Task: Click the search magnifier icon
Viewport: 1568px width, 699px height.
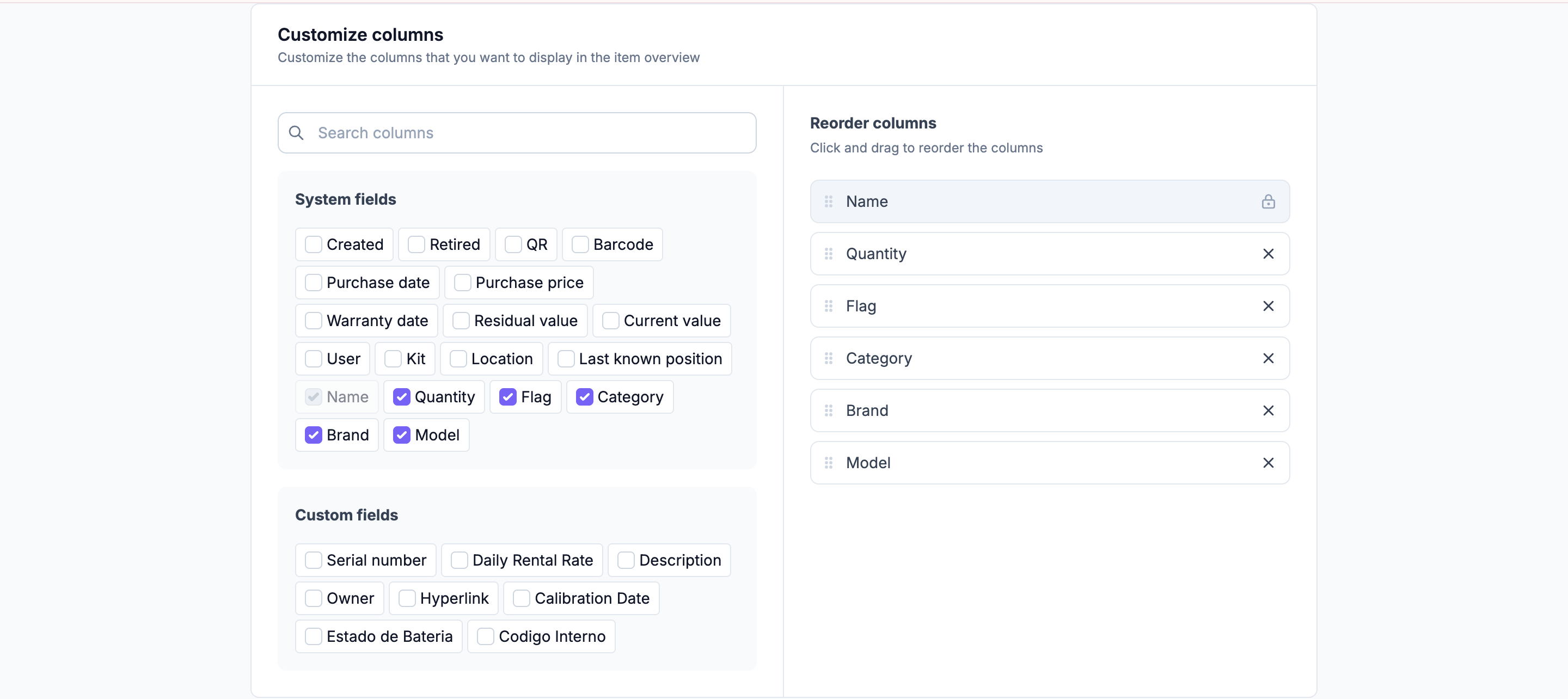Action: pos(296,133)
